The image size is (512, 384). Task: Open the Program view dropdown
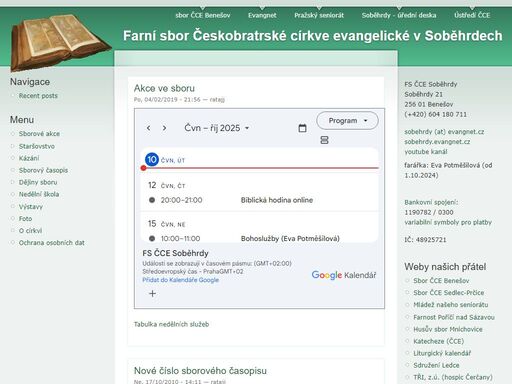tap(347, 121)
